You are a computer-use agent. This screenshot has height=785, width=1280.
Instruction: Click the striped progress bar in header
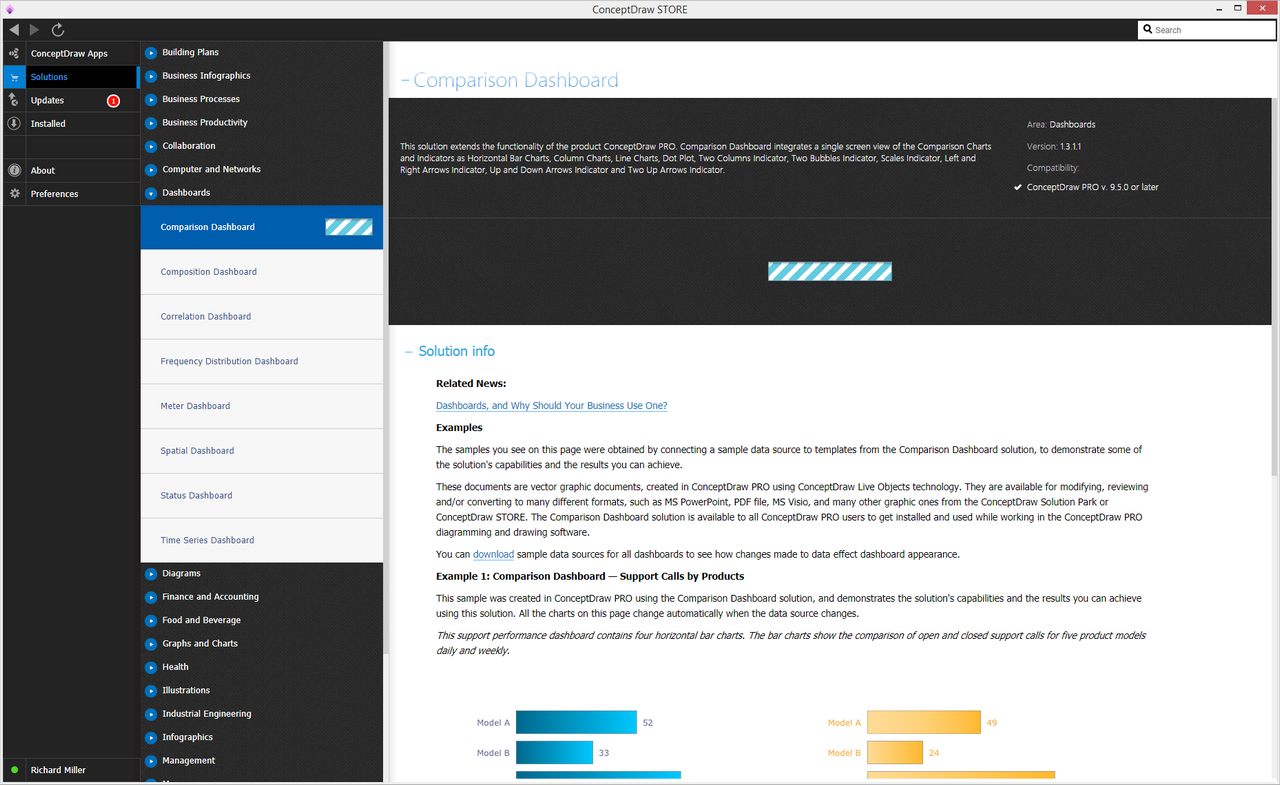pyautogui.click(x=830, y=271)
